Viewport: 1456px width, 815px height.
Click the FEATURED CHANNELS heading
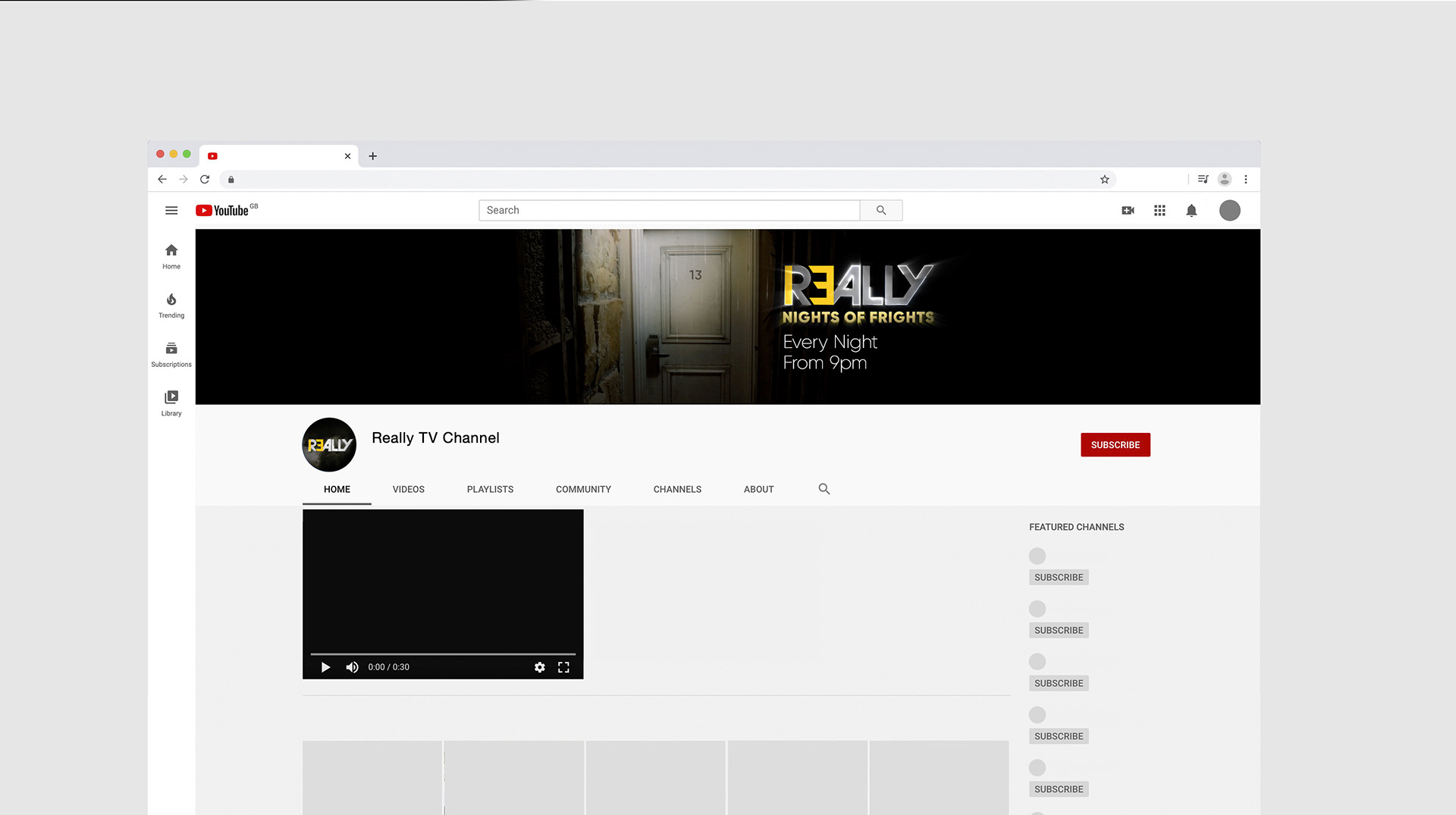pyautogui.click(x=1076, y=527)
